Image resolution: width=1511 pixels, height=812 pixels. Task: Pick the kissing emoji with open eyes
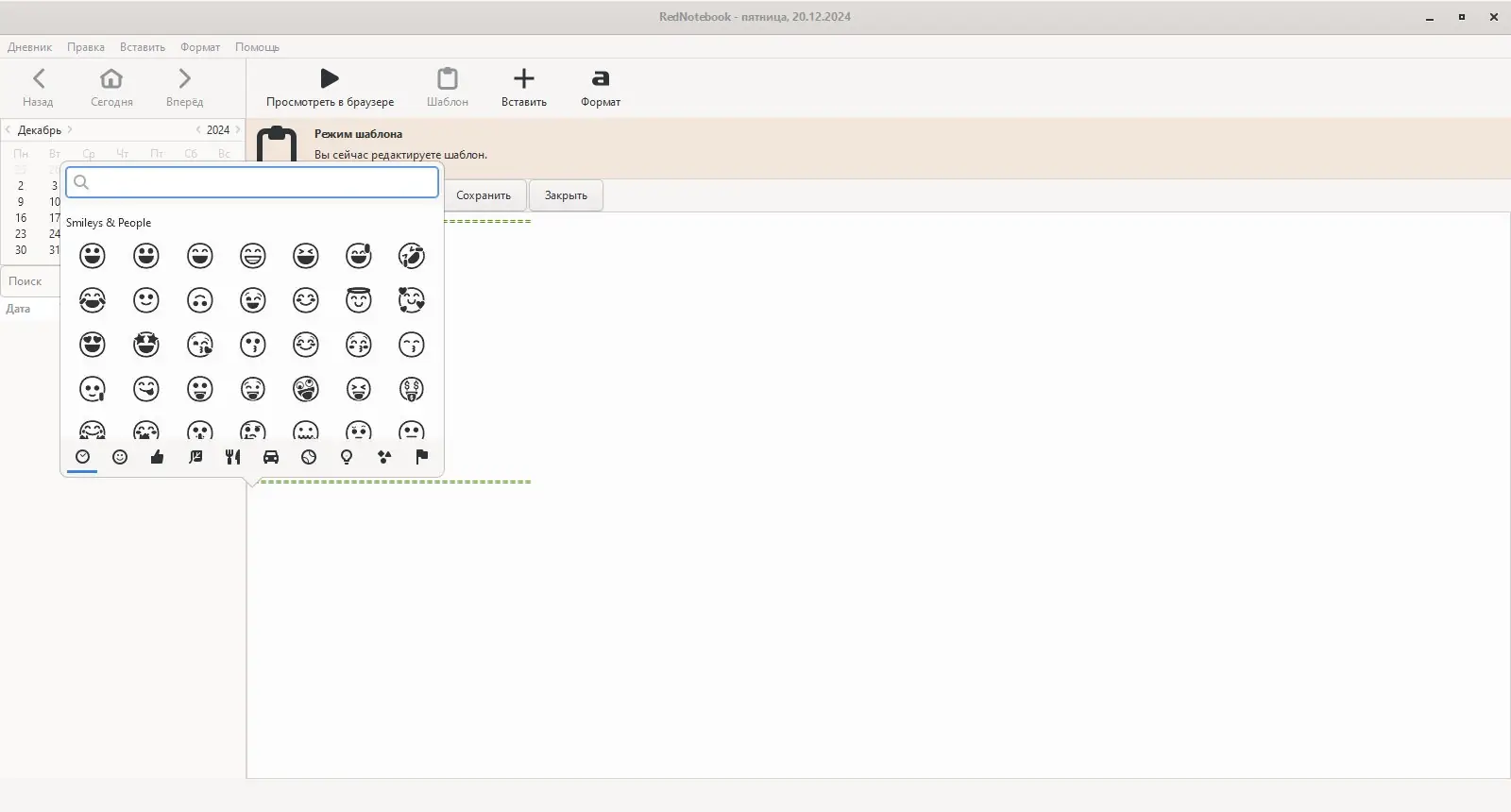click(252, 345)
